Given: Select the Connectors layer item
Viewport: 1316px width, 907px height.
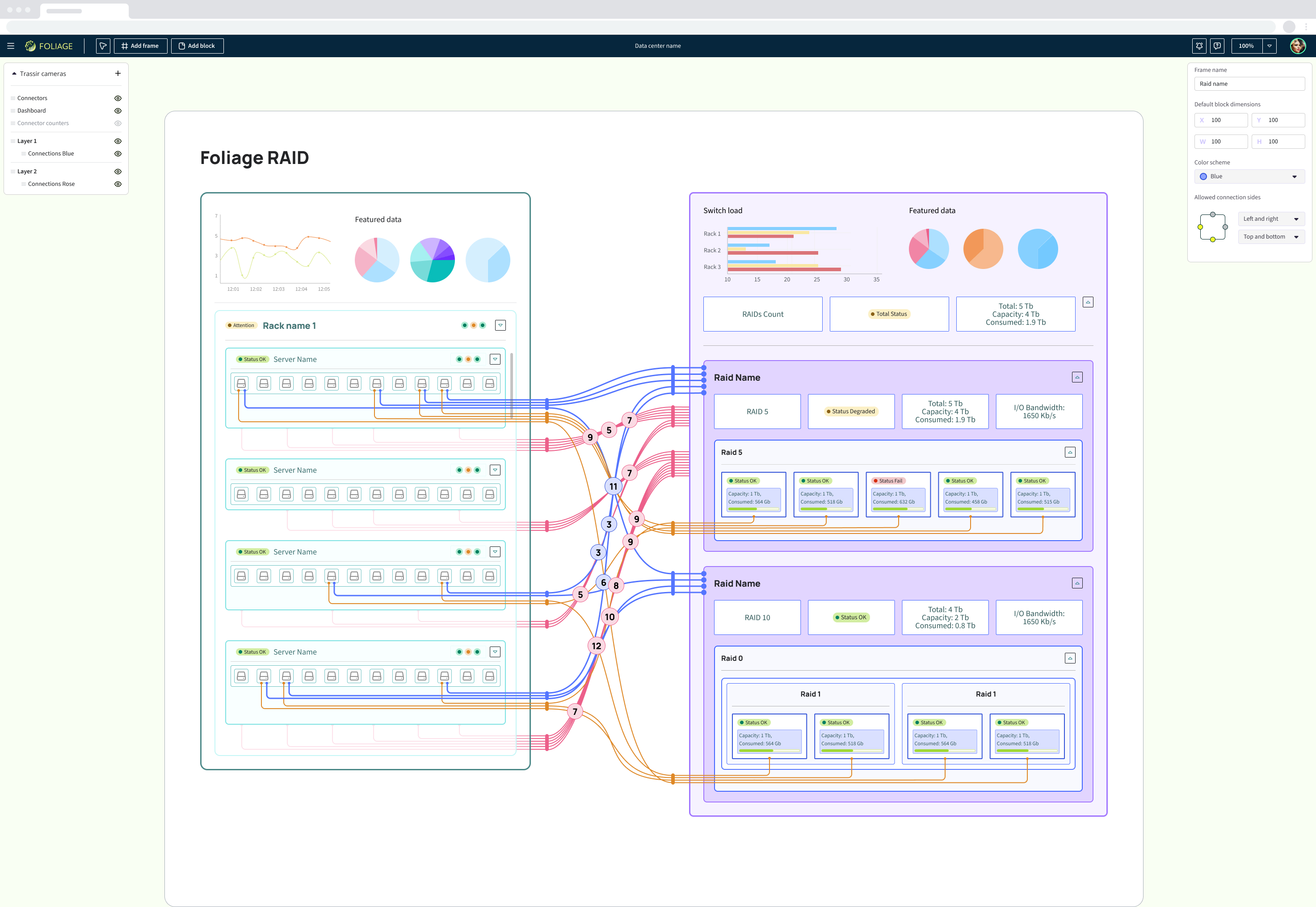Looking at the screenshot, I should 32,98.
